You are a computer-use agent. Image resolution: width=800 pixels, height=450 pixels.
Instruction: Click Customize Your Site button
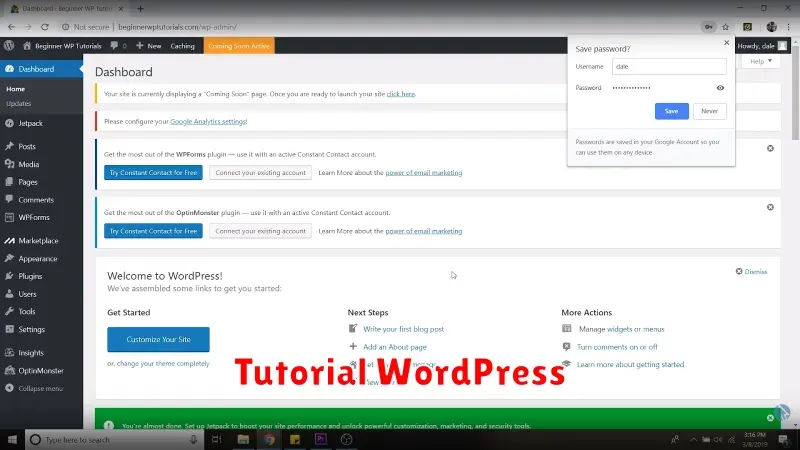coord(158,339)
